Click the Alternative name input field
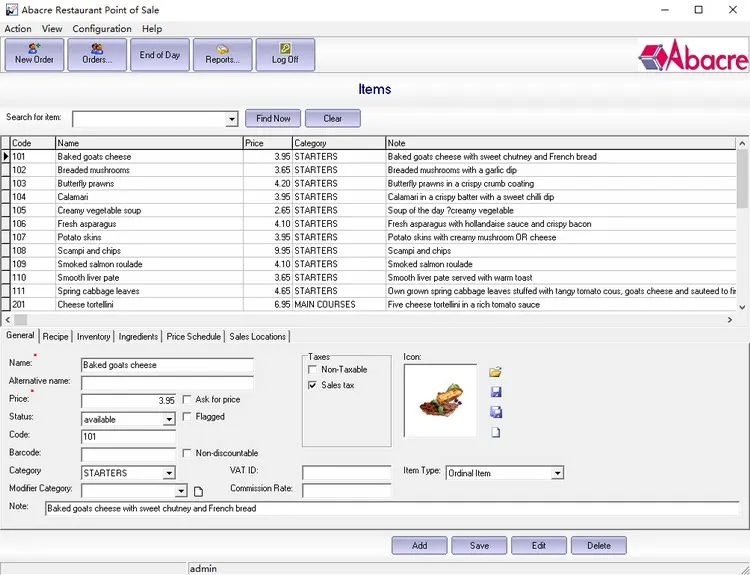The height and width of the screenshot is (575, 750). (x=167, y=383)
